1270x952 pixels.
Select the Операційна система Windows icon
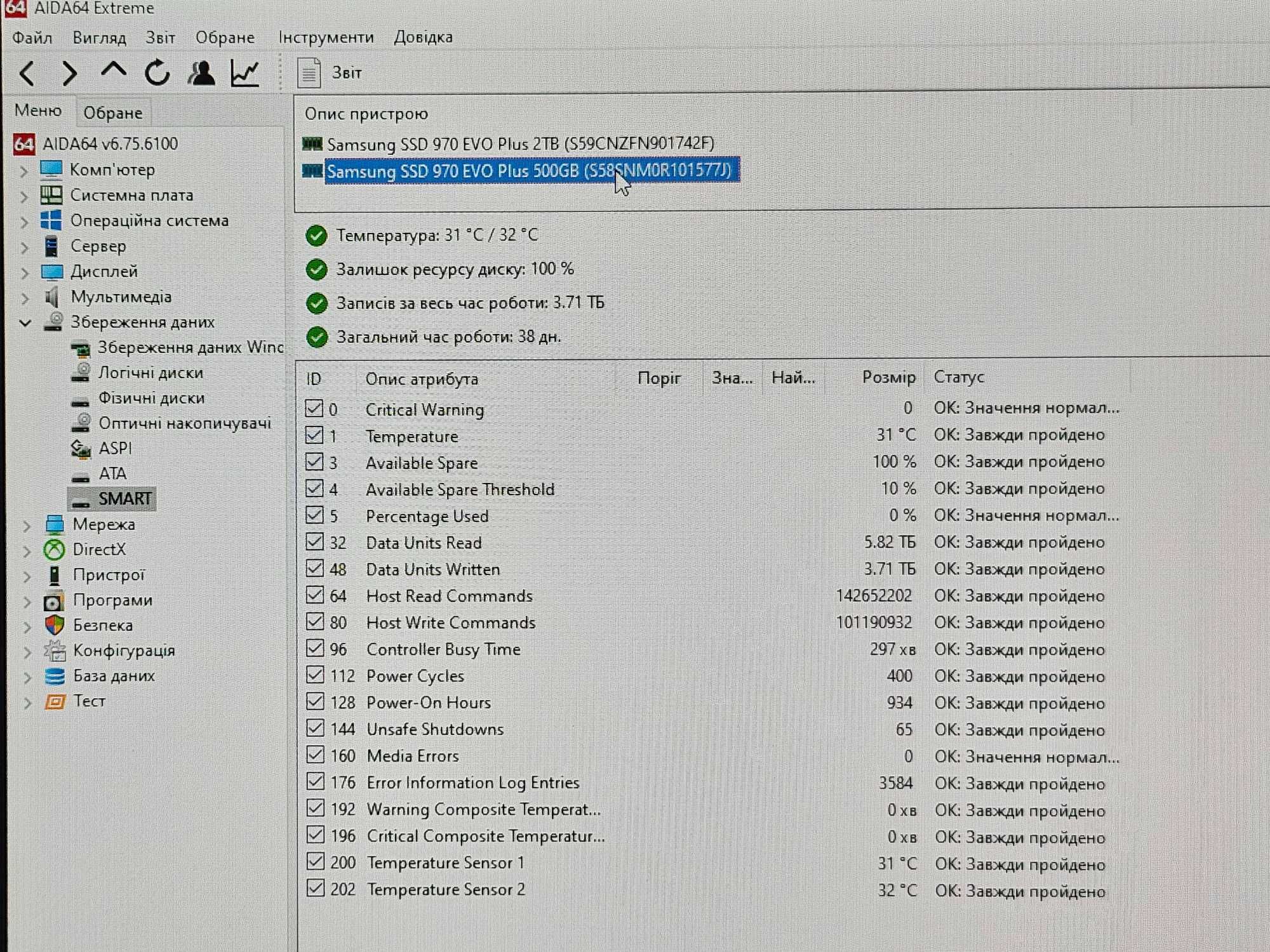tap(51, 220)
